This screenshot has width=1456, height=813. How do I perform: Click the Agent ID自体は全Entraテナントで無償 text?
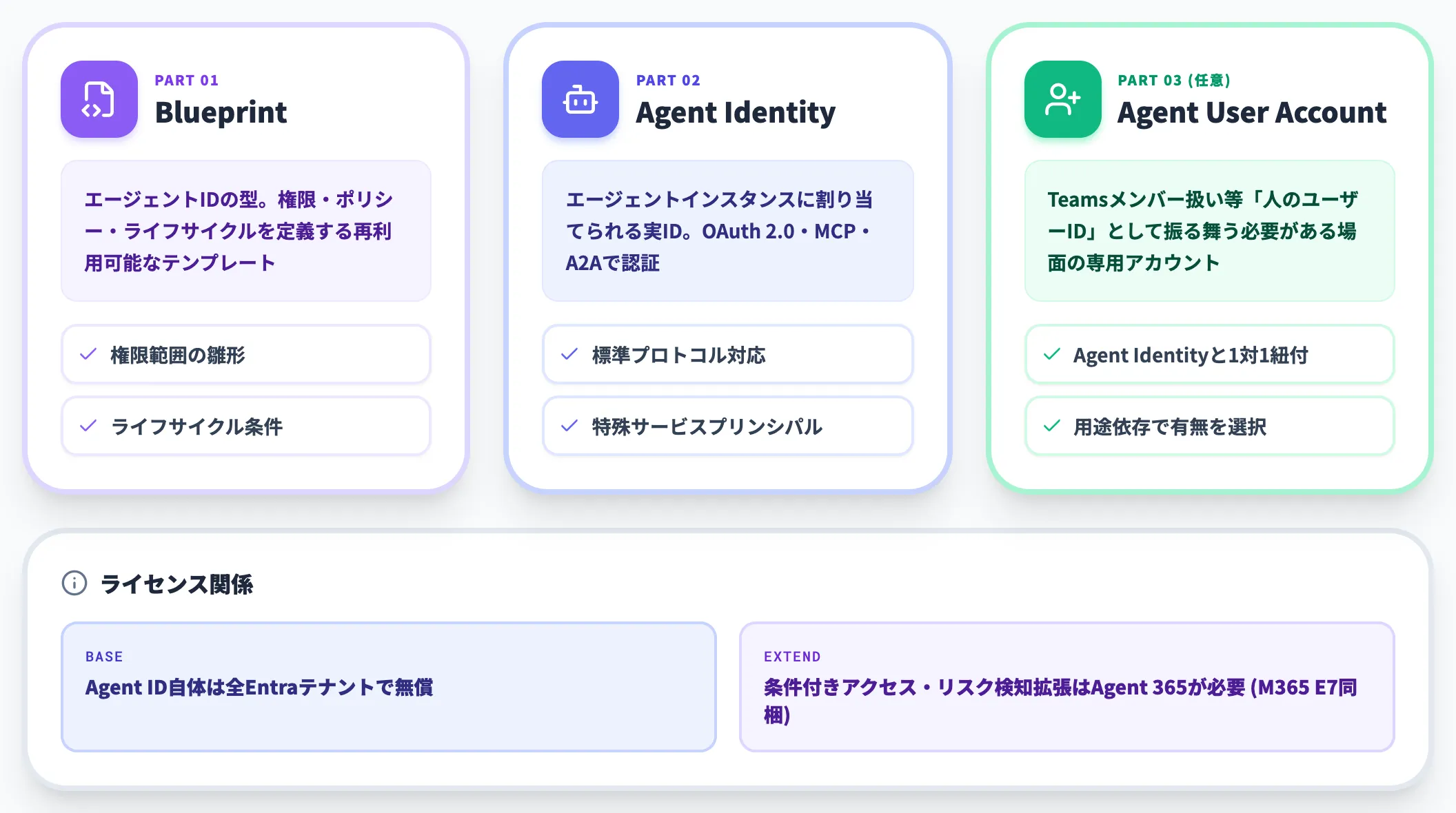pyautogui.click(x=259, y=687)
